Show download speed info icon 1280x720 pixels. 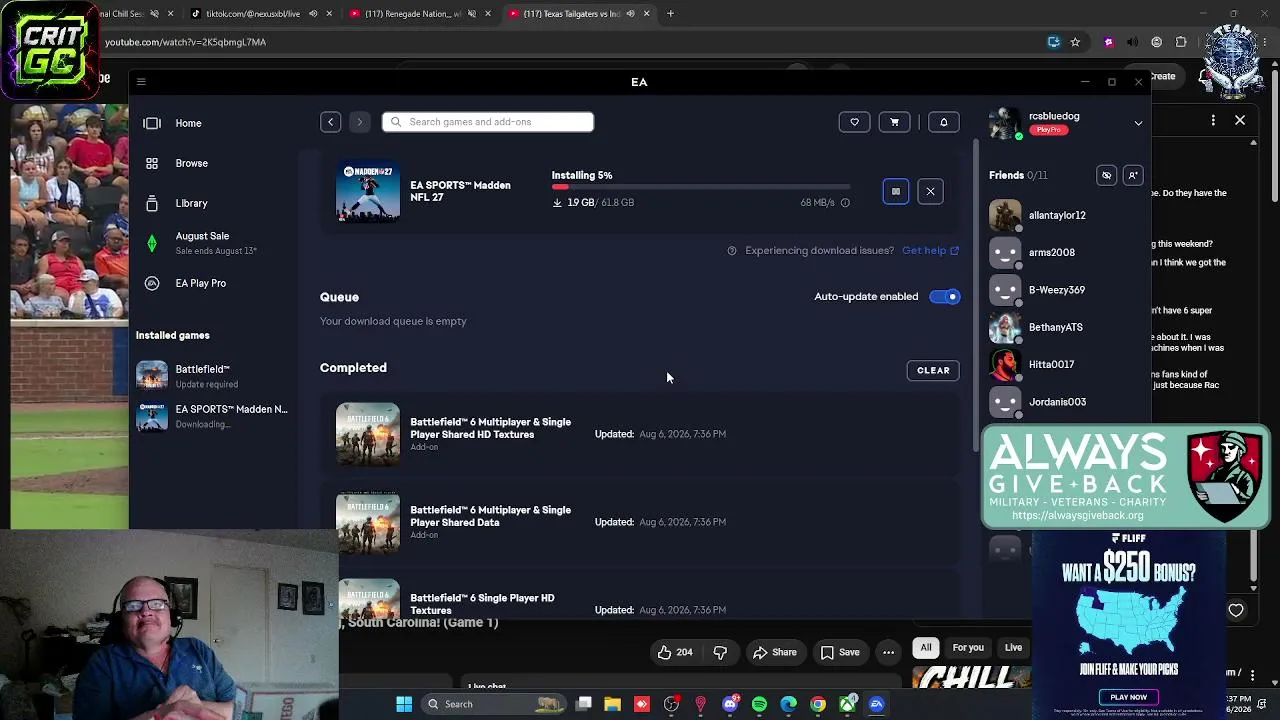pyautogui.click(x=845, y=203)
